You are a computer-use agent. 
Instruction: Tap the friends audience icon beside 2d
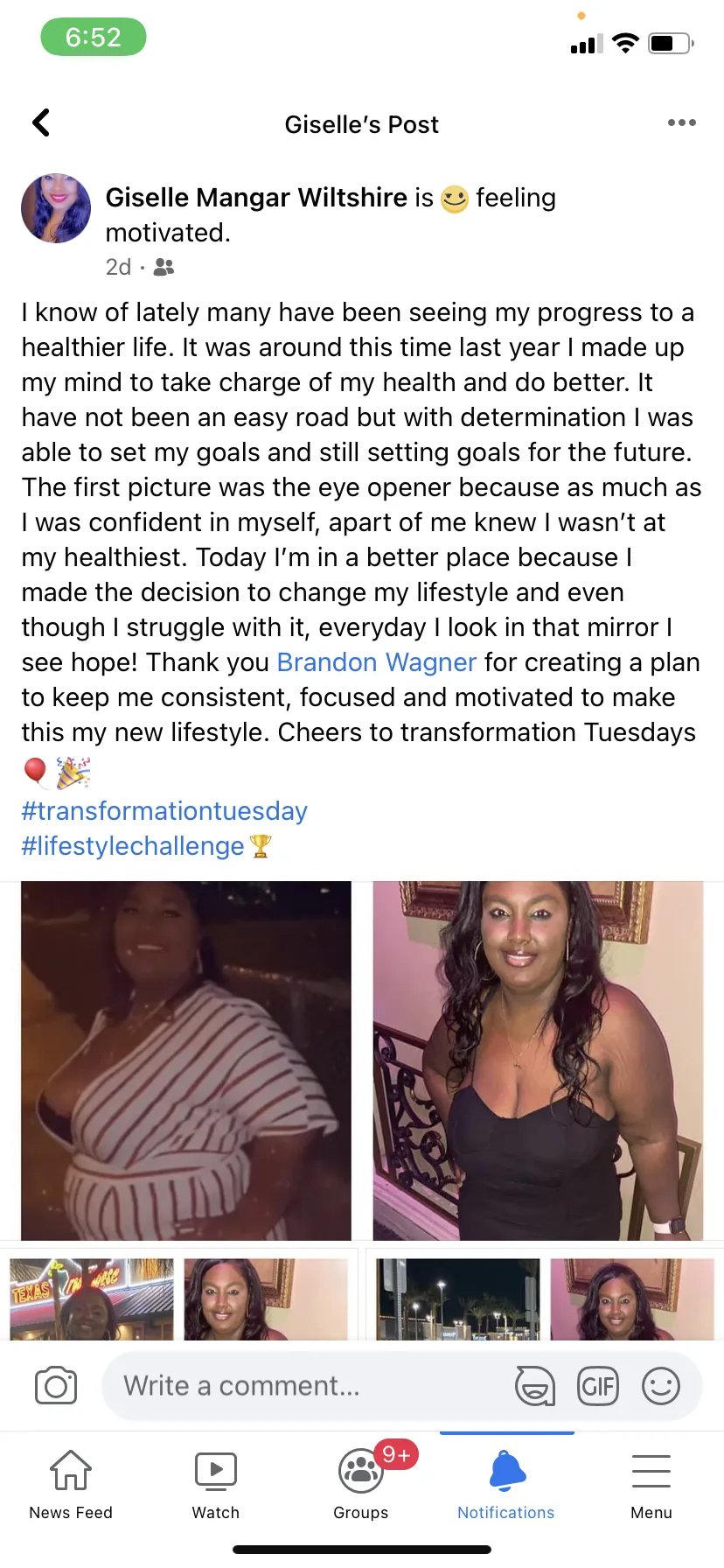tap(164, 267)
